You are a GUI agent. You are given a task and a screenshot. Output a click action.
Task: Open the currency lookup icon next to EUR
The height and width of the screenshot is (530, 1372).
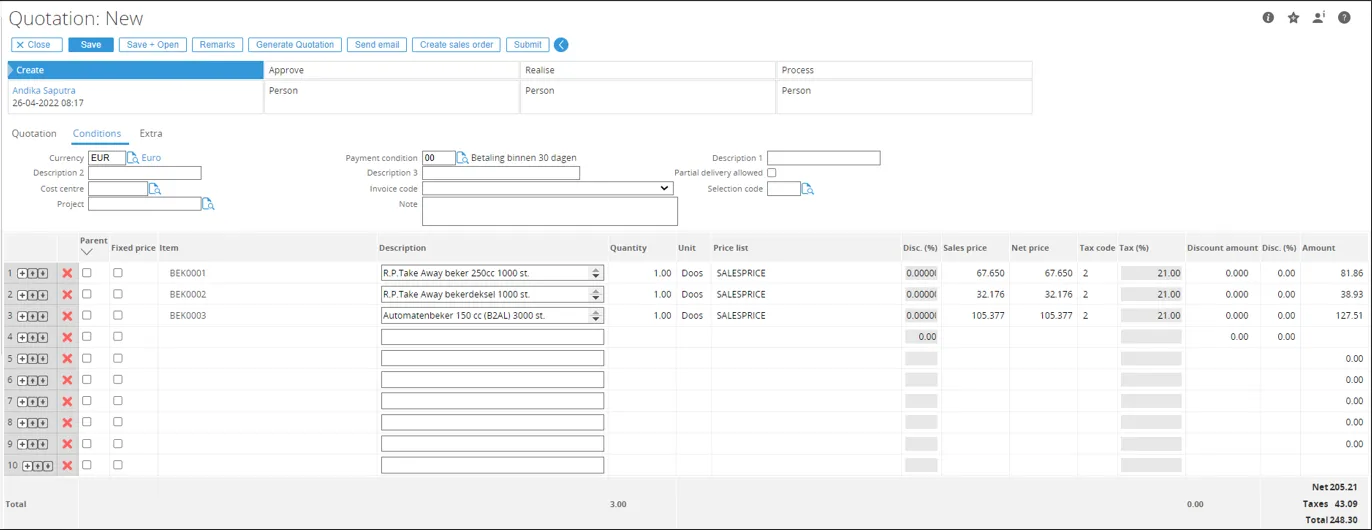[133, 158]
